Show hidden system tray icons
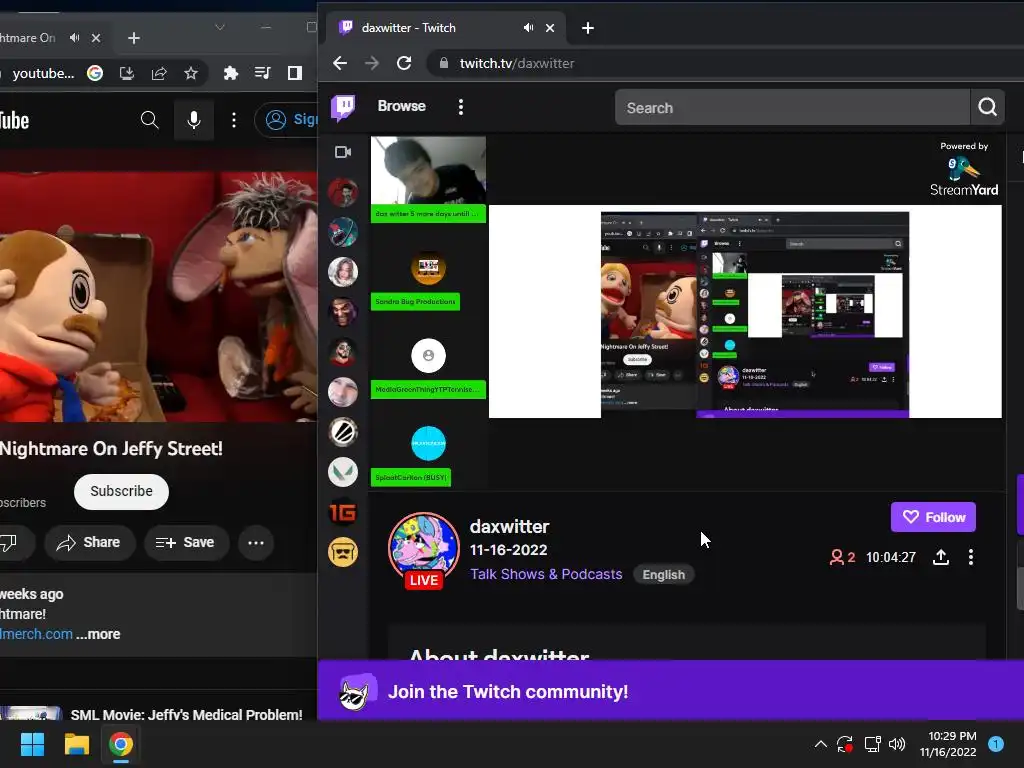Image resolution: width=1024 pixels, height=768 pixels. [x=821, y=744]
